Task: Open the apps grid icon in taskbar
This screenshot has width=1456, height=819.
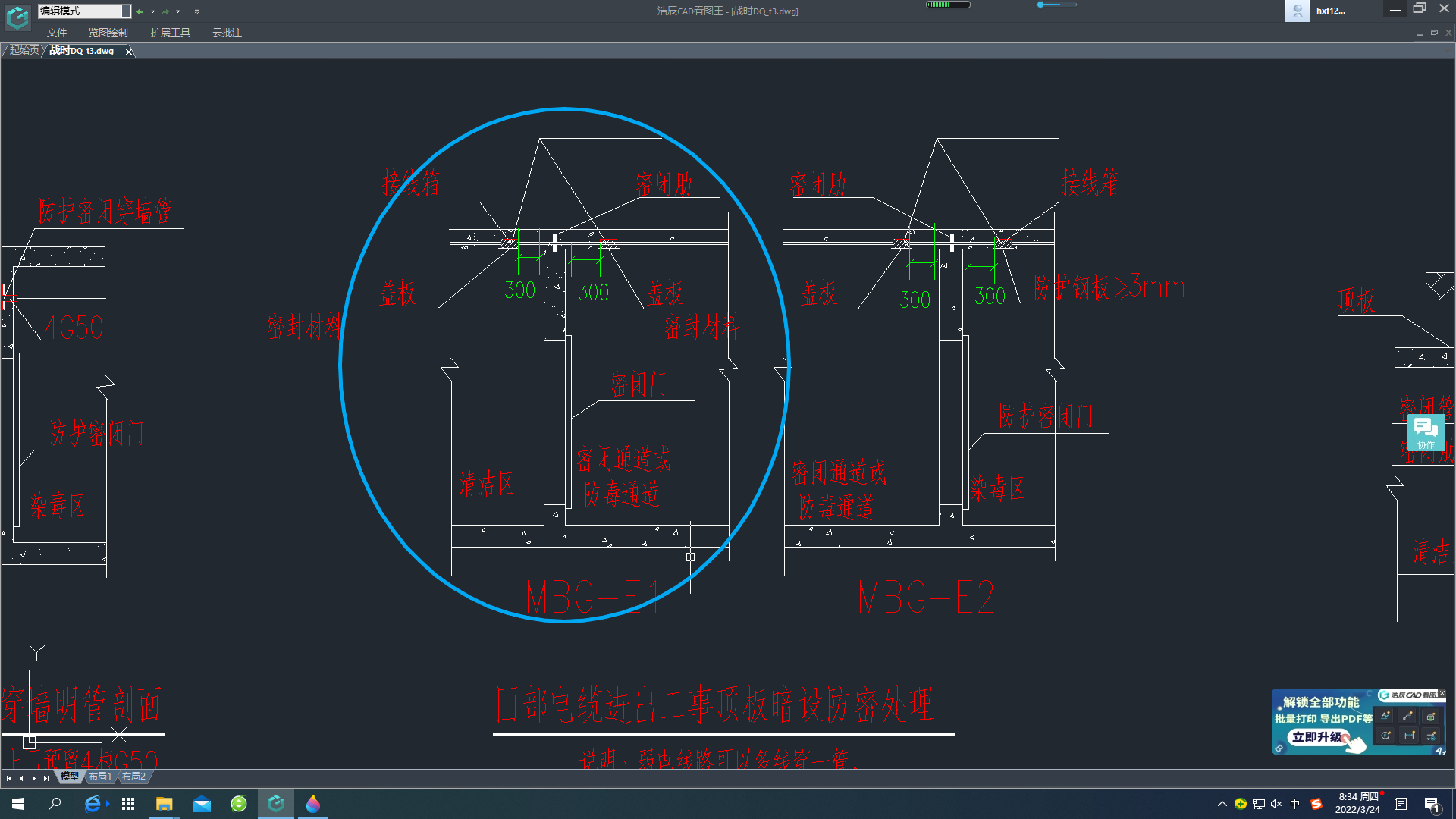Action: pos(128,804)
